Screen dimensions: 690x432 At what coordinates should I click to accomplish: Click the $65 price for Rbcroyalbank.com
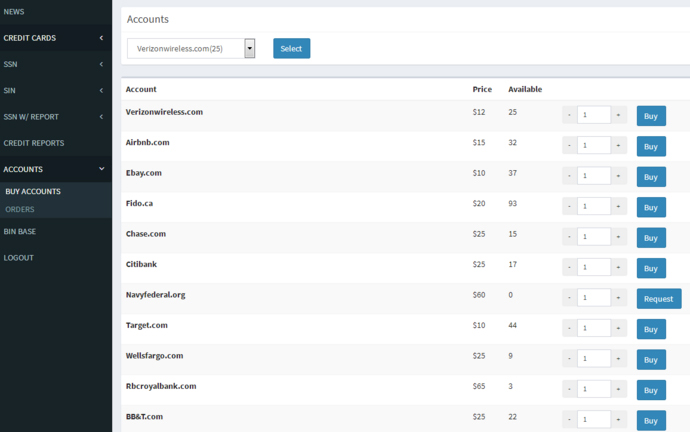tap(479, 386)
